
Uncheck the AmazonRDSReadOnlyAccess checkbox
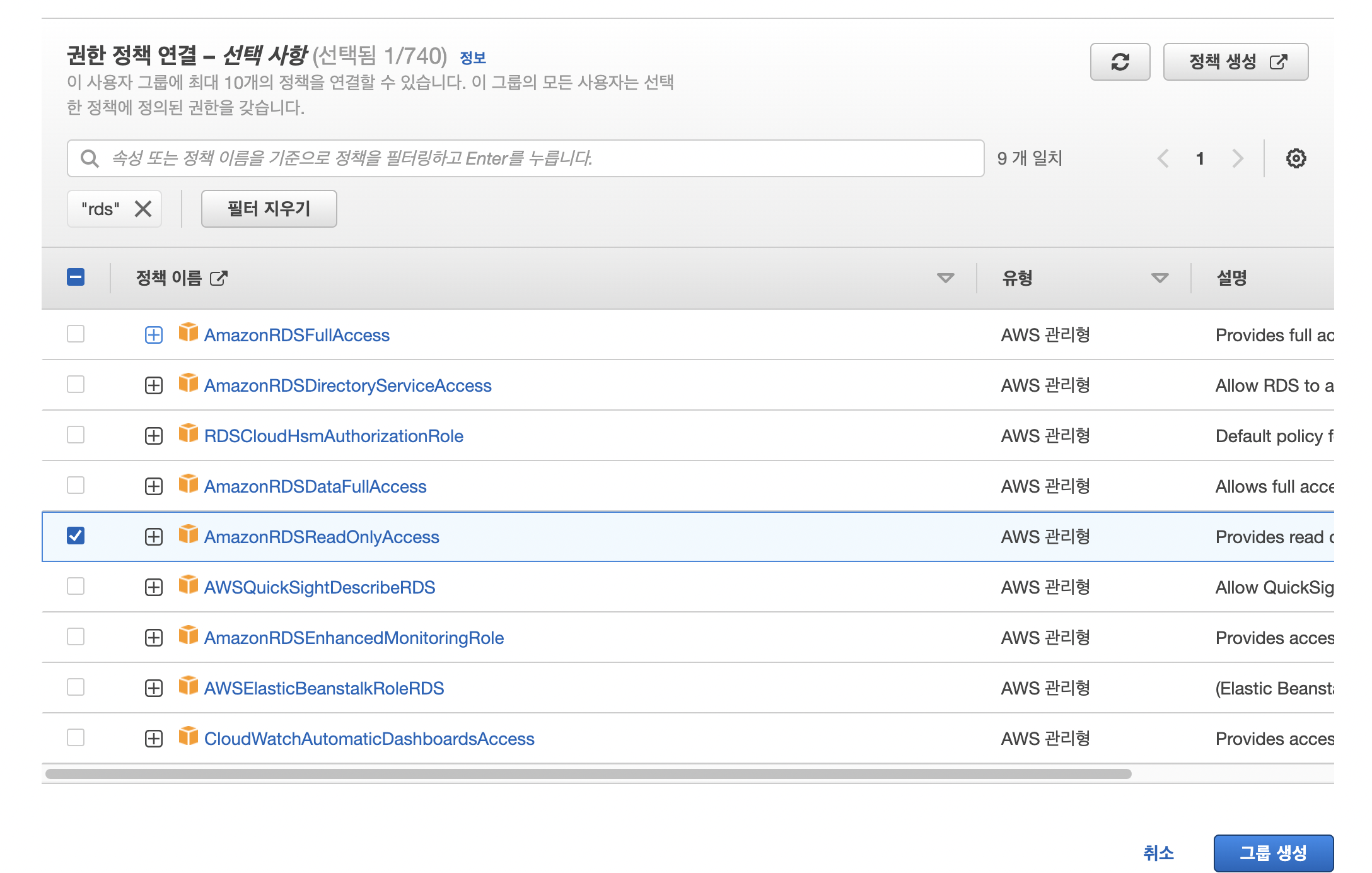[x=76, y=536]
